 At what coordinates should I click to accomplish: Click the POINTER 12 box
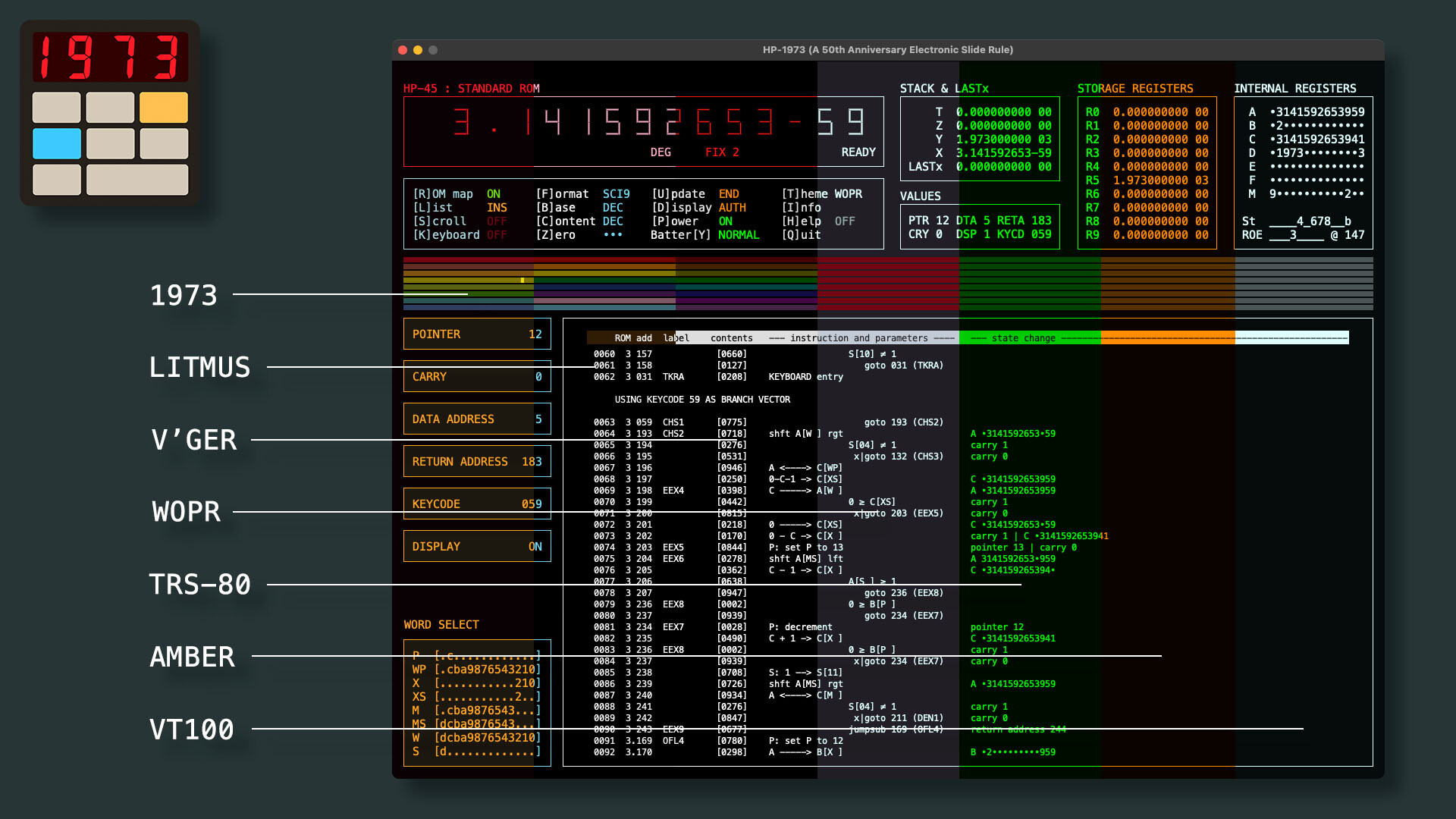click(477, 334)
